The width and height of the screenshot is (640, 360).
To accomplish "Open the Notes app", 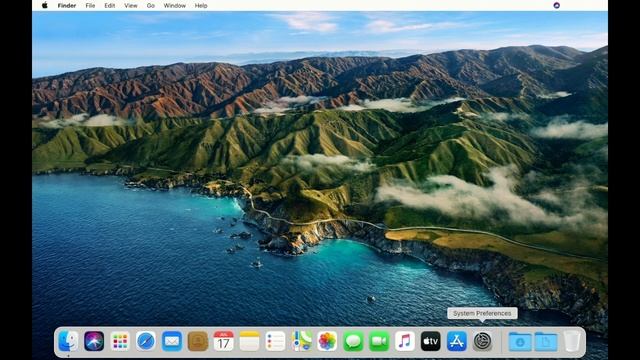I will coord(249,341).
